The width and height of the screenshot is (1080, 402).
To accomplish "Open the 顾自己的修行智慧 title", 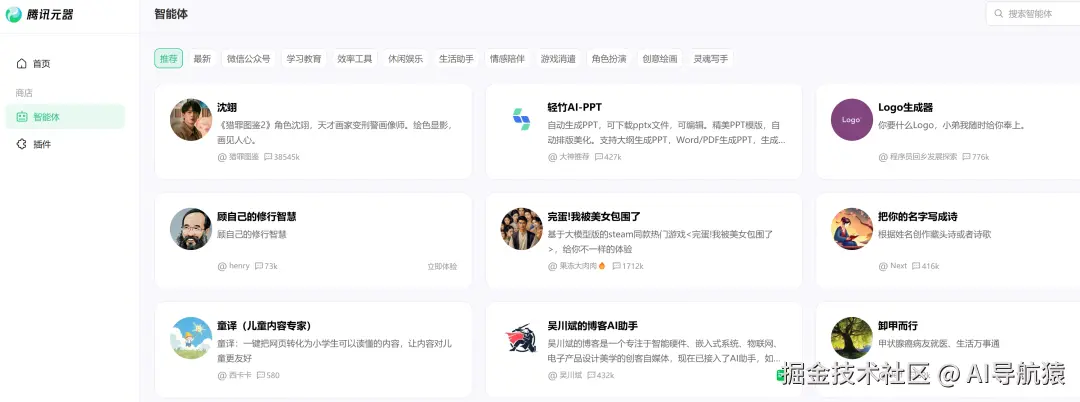I will pos(257,217).
